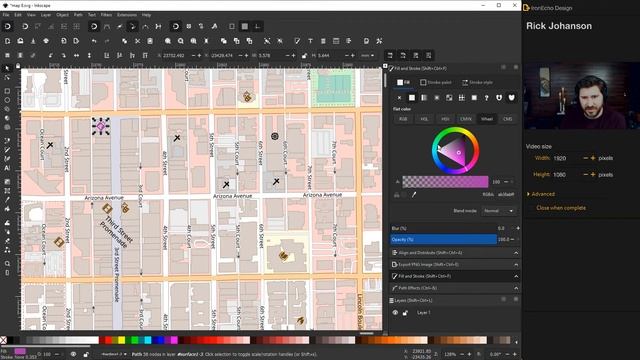Screen dimensions: 640x360
Task: Click the video Height value field
Action: [x=567, y=175]
